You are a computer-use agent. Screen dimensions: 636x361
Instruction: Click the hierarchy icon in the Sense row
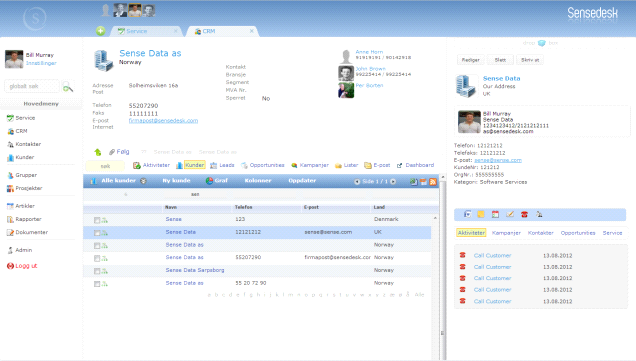pyautogui.click(x=105, y=220)
